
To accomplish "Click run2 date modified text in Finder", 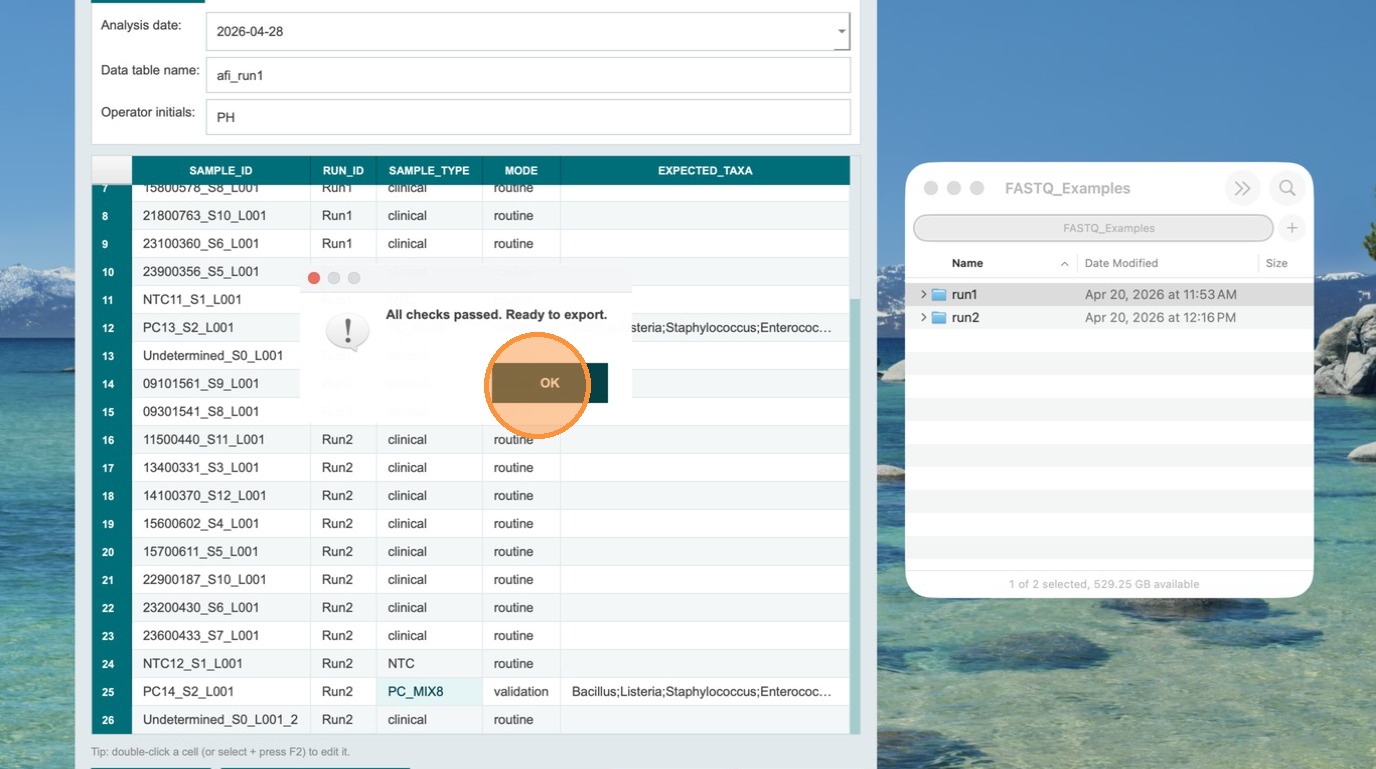I will coord(1160,318).
